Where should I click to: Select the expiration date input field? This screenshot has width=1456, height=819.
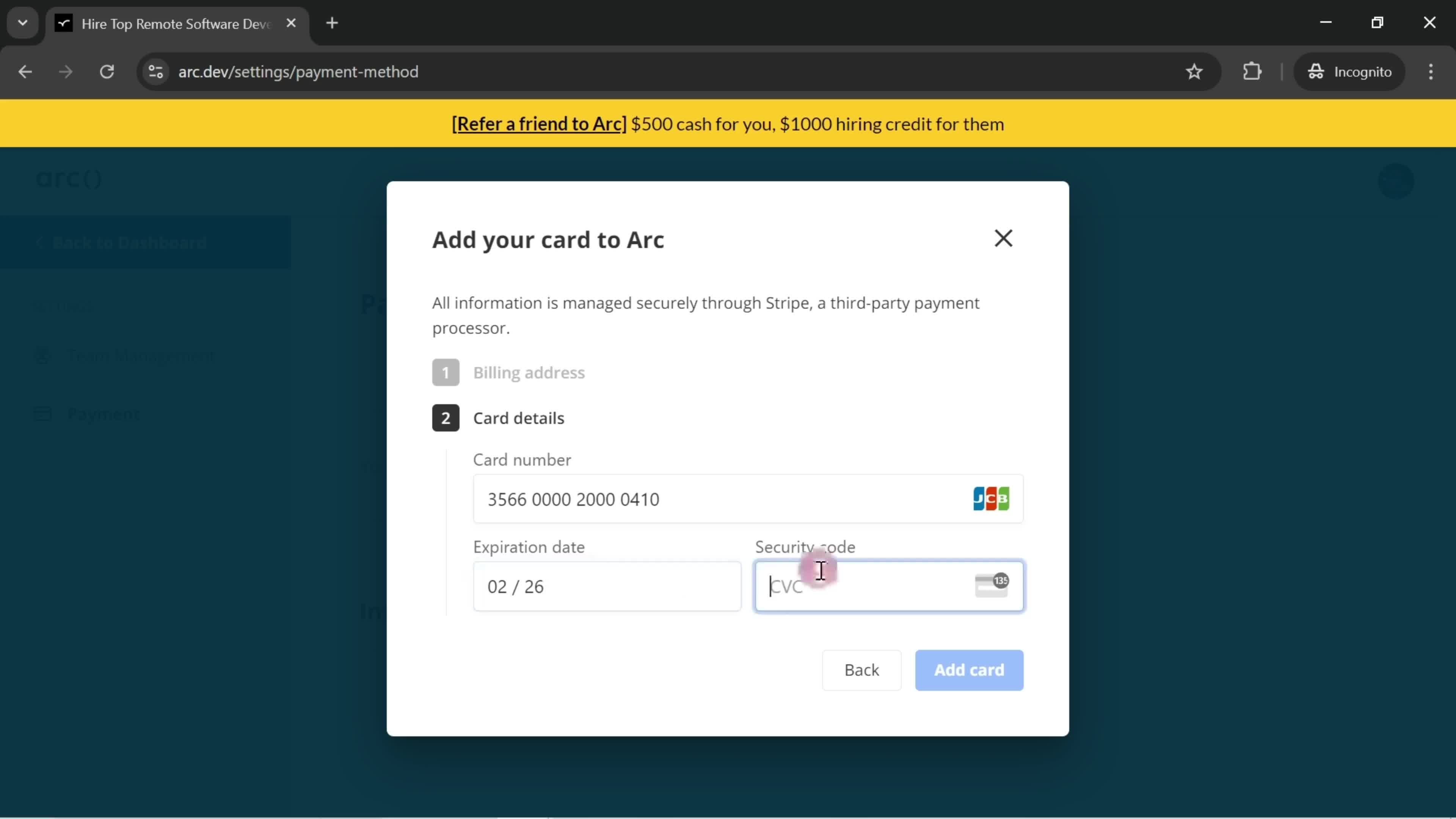607,586
